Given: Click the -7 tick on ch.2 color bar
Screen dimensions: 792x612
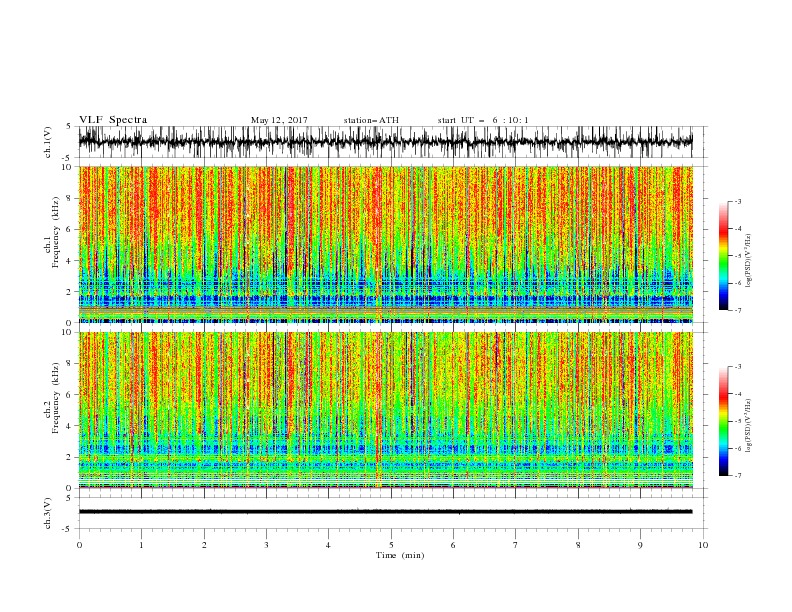Looking at the screenshot, I should click(x=738, y=476).
